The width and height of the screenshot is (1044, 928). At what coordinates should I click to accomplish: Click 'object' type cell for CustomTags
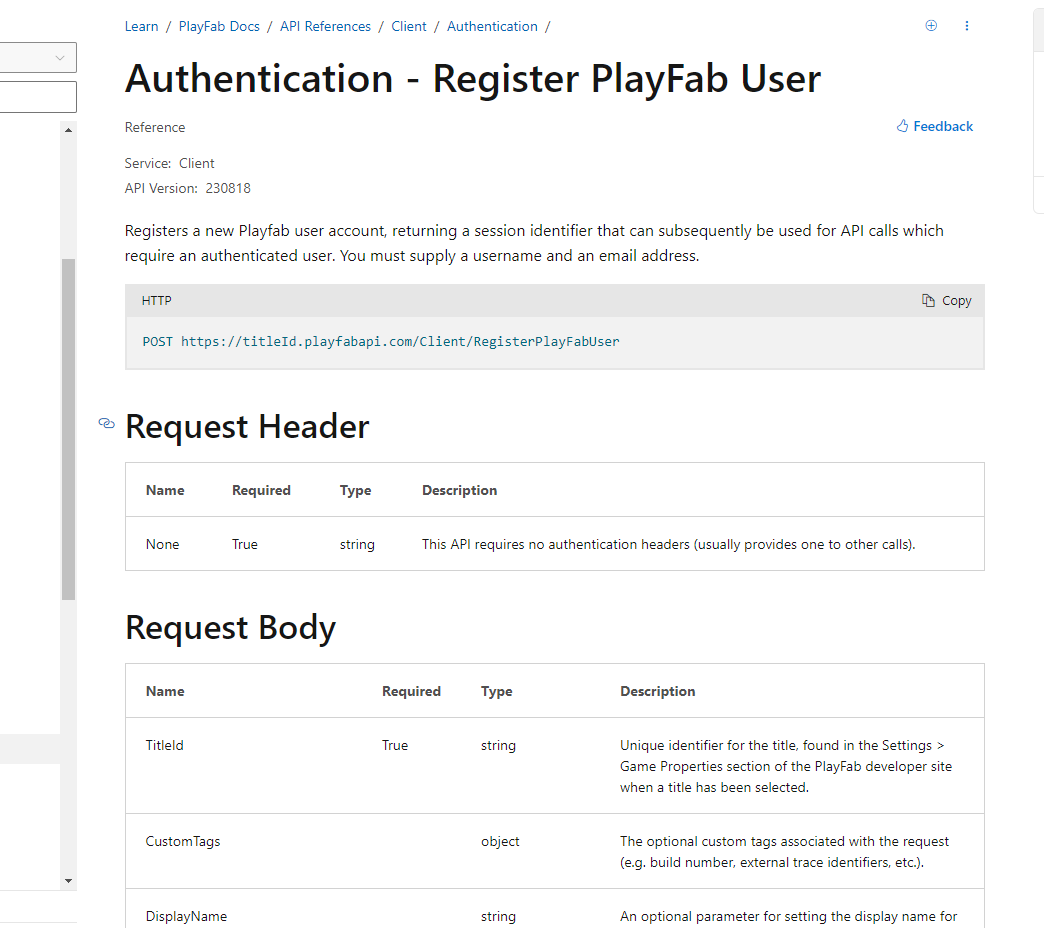[500, 841]
